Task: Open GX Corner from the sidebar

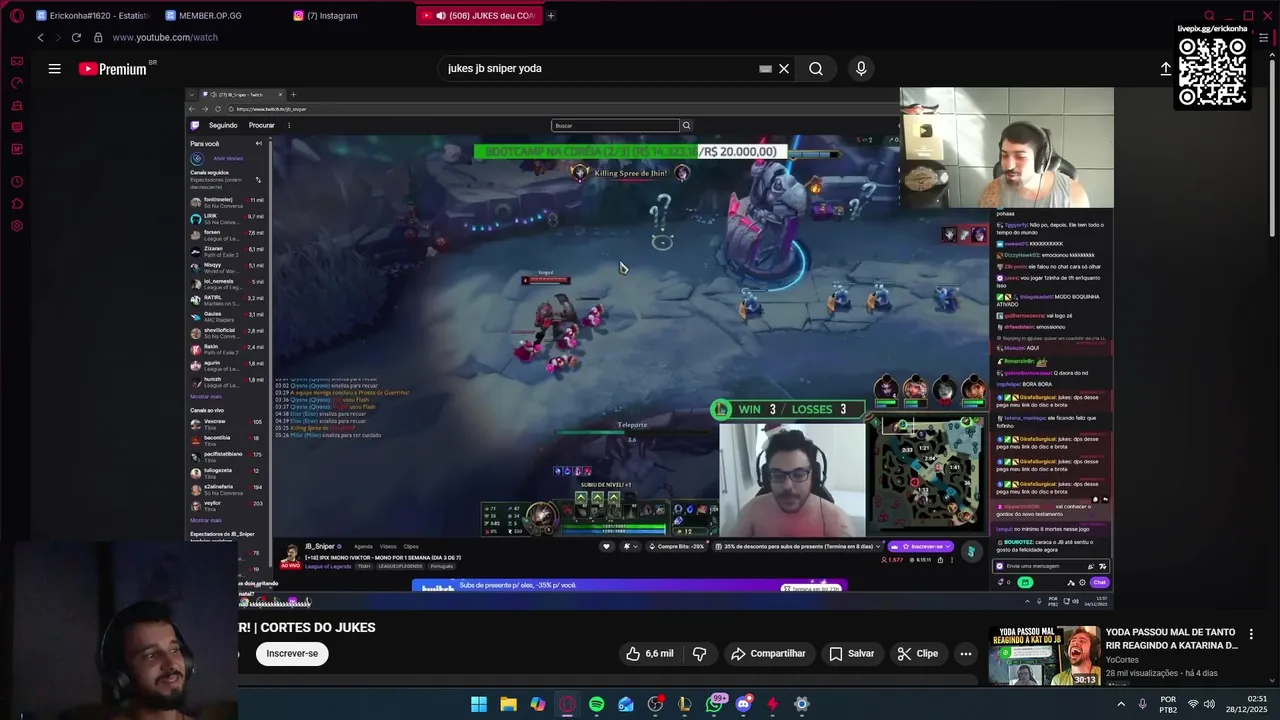Action: pyautogui.click(x=16, y=61)
